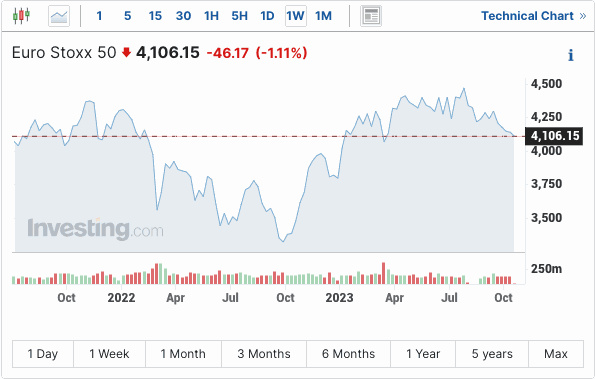Switch range to 1 Year
This screenshot has width=595, height=379.
pyautogui.click(x=423, y=354)
